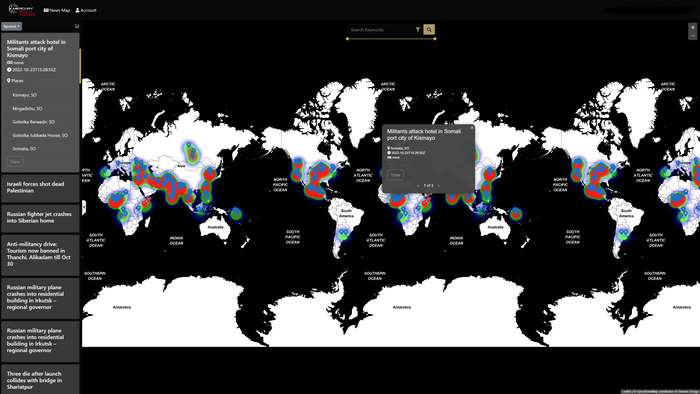Click the Mercury logo in header

(22, 10)
